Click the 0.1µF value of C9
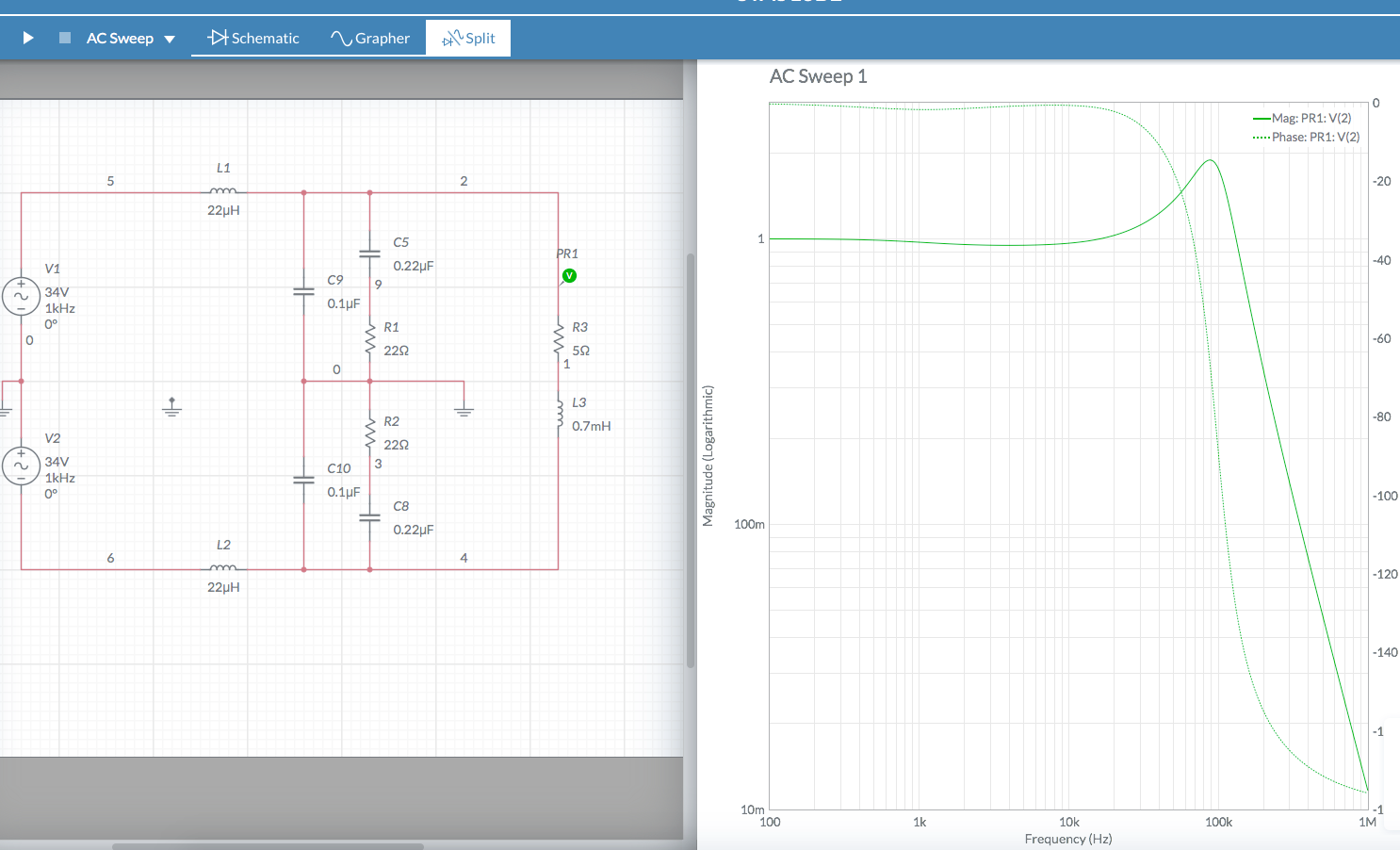 (344, 303)
